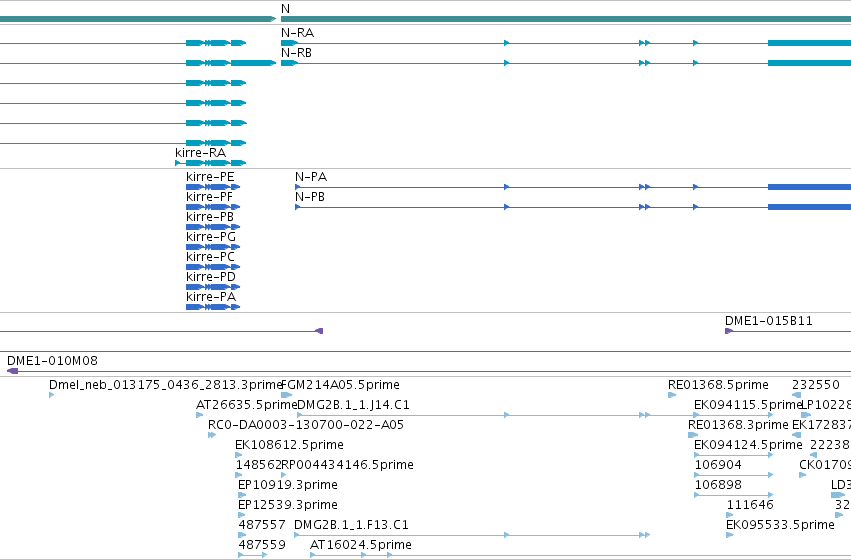Click the DMG2B.1_1.J14.C1 cDNA label

tap(353, 405)
